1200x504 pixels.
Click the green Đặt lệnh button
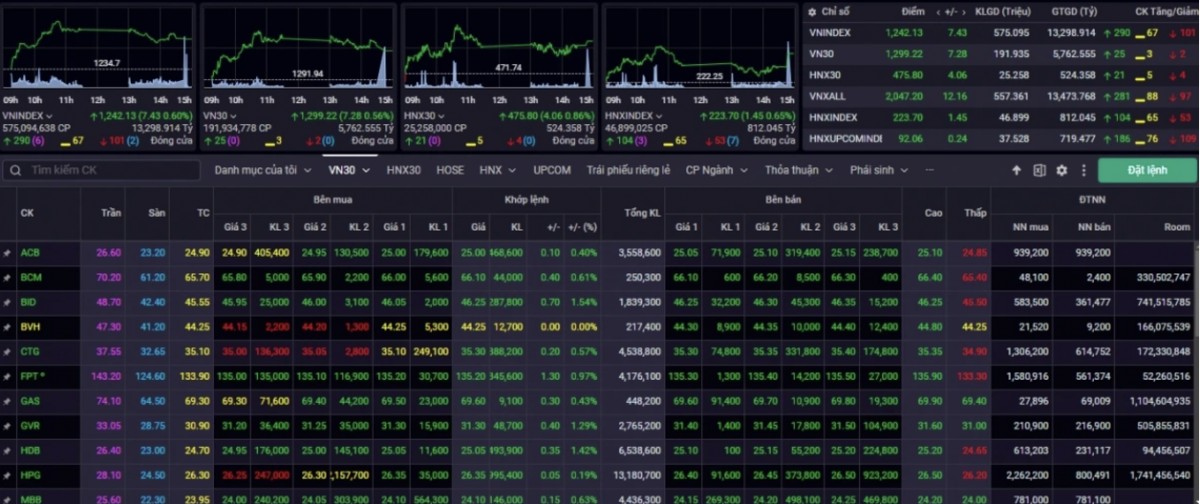click(1146, 171)
